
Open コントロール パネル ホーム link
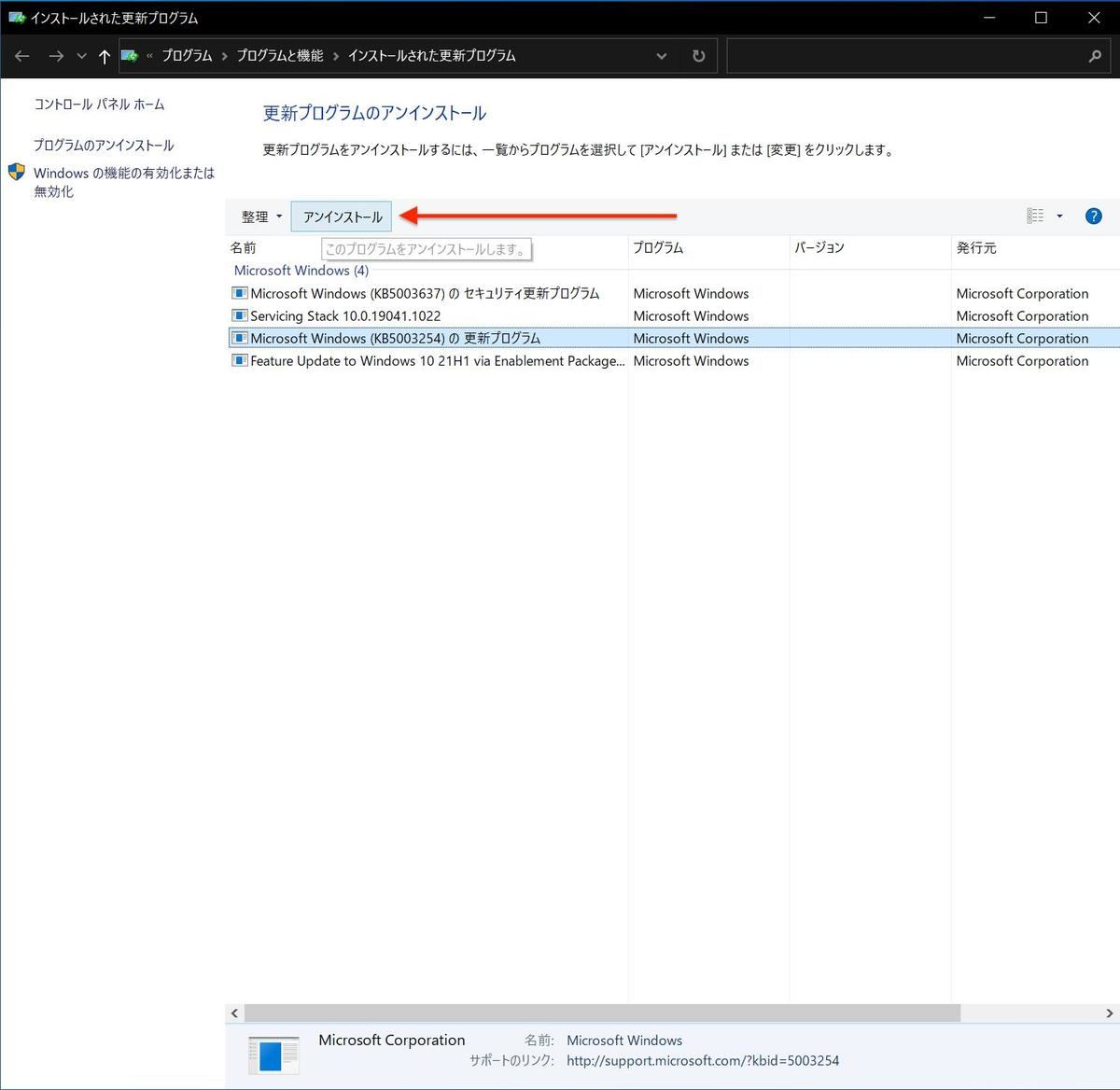[99, 105]
